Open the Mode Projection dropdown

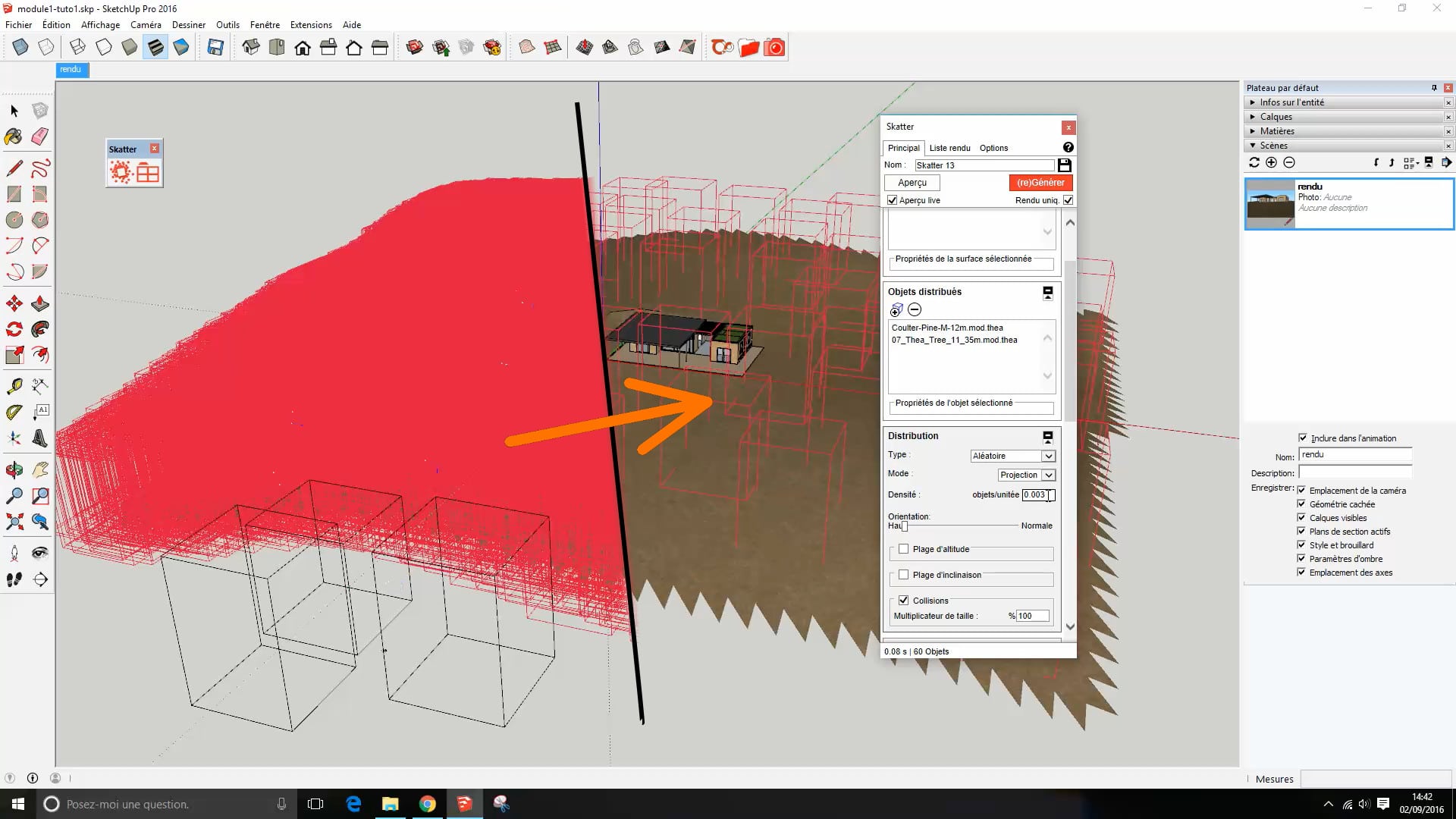(x=1027, y=475)
